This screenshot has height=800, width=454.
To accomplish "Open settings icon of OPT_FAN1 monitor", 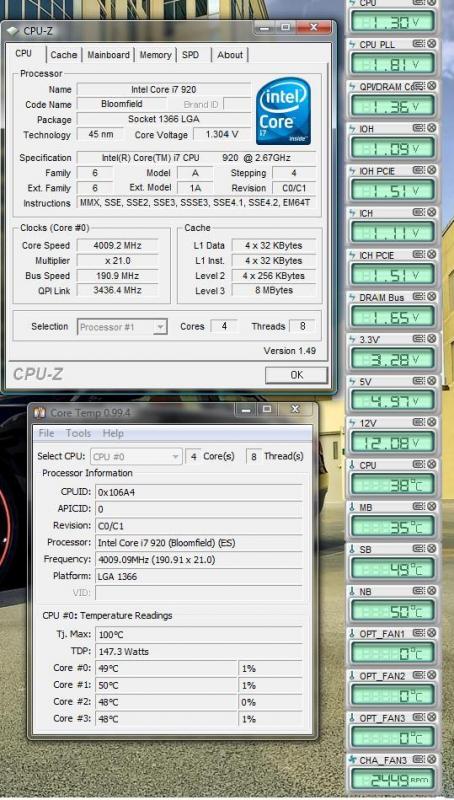I will coord(419,633).
